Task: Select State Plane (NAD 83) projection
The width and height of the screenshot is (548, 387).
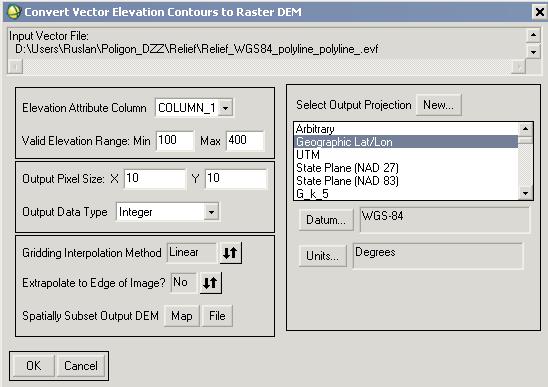Action: (406, 181)
